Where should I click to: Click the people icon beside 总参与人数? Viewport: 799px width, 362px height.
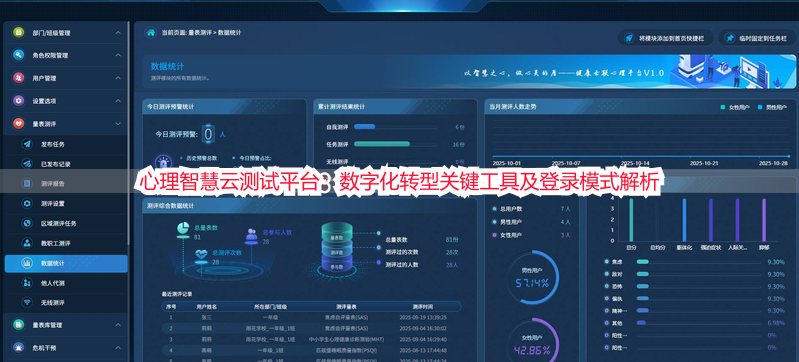click(251, 235)
